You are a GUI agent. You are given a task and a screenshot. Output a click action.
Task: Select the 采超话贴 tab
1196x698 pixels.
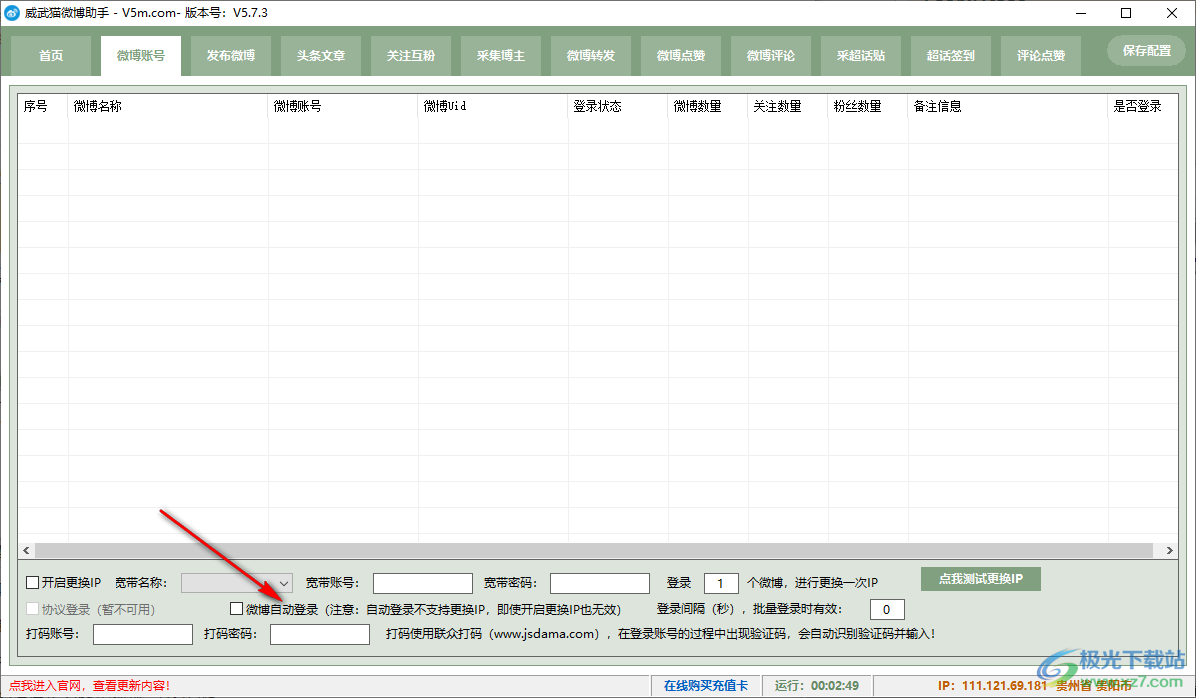pyautogui.click(x=861, y=56)
